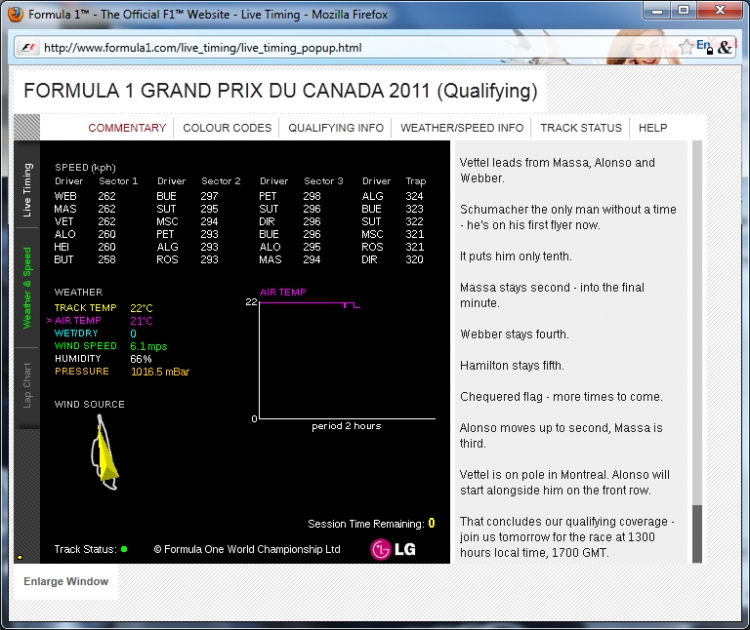
Task: Click 'Hamilton stays fifth' commentary line
Action: click(x=512, y=365)
